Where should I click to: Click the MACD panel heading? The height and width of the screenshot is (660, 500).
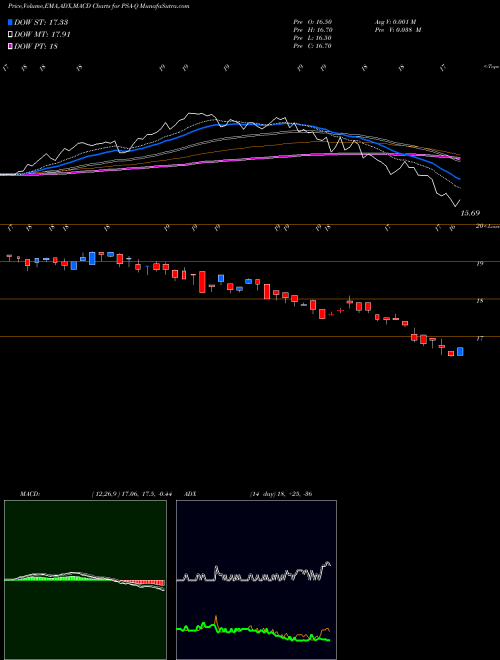click(x=30, y=494)
